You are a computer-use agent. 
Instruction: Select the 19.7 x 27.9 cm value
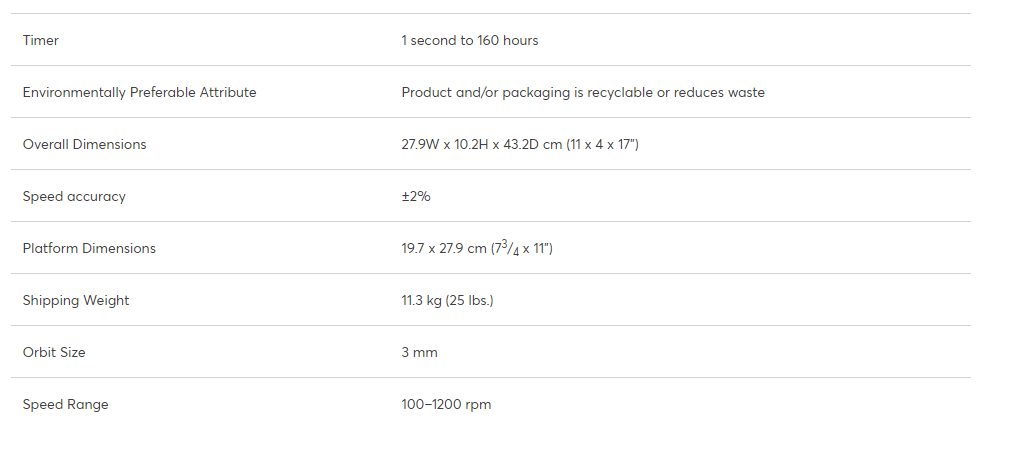(x=443, y=248)
